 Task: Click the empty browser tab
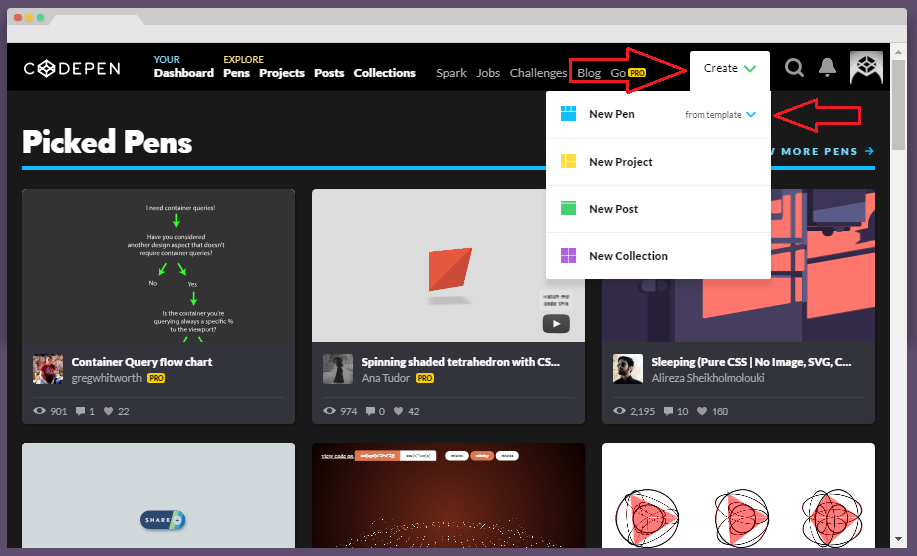(96, 19)
